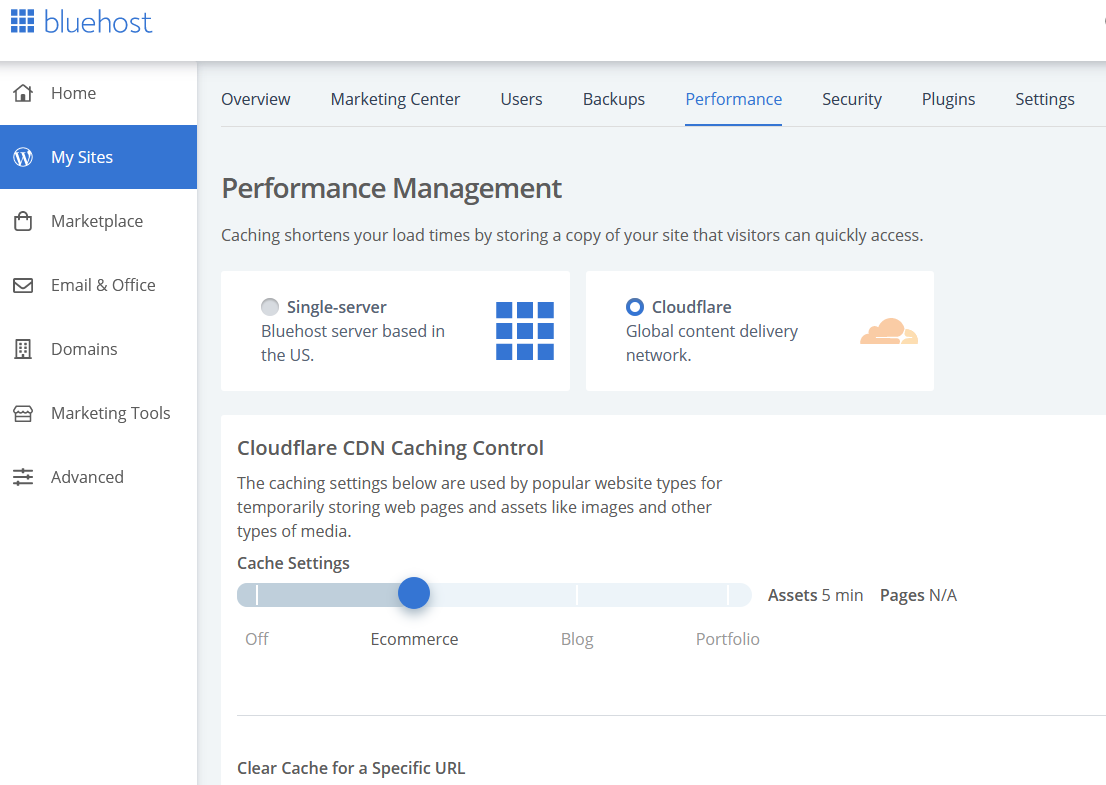Screen dimensions: 1106x785
Task: Click the Clear Cache for a Specific URL heading
Action: pyautogui.click(x=351, y=768)
